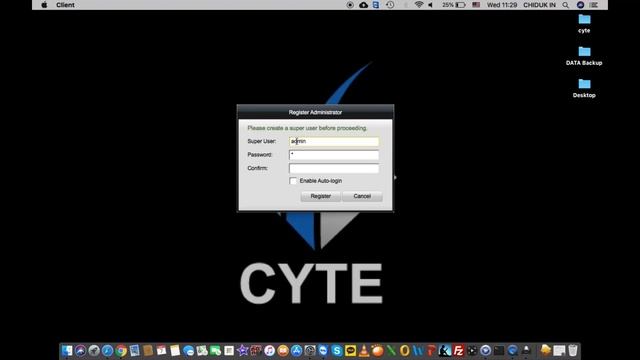Click the input source flag icon
Screen dimensions: 640x360
tap(476, 5)
